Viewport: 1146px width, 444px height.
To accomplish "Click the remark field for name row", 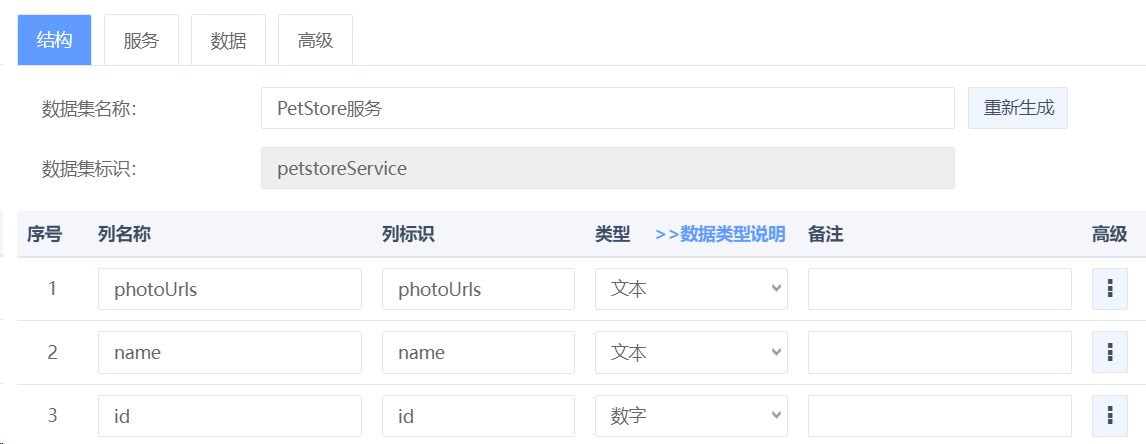I will pyautogui.click(x=939, y=352).
